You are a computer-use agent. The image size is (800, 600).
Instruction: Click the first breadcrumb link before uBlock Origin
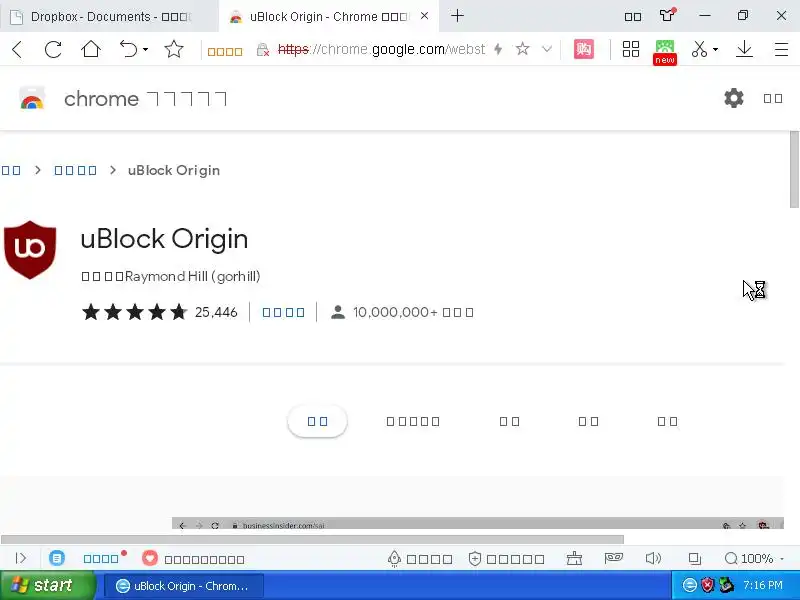[11, 170]
